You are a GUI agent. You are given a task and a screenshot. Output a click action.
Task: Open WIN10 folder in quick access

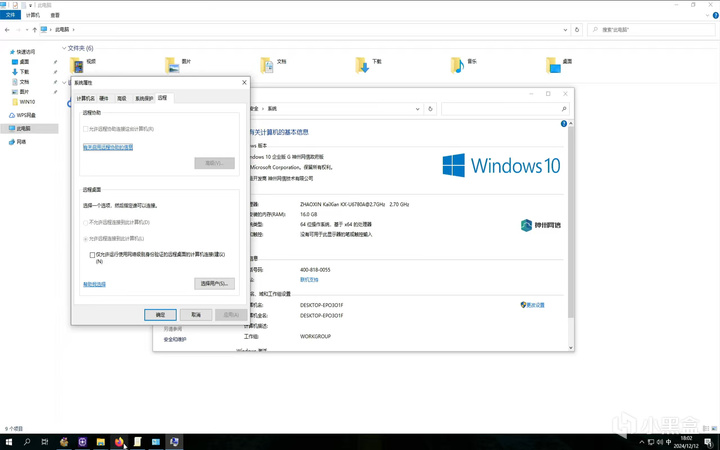[23, 102]
